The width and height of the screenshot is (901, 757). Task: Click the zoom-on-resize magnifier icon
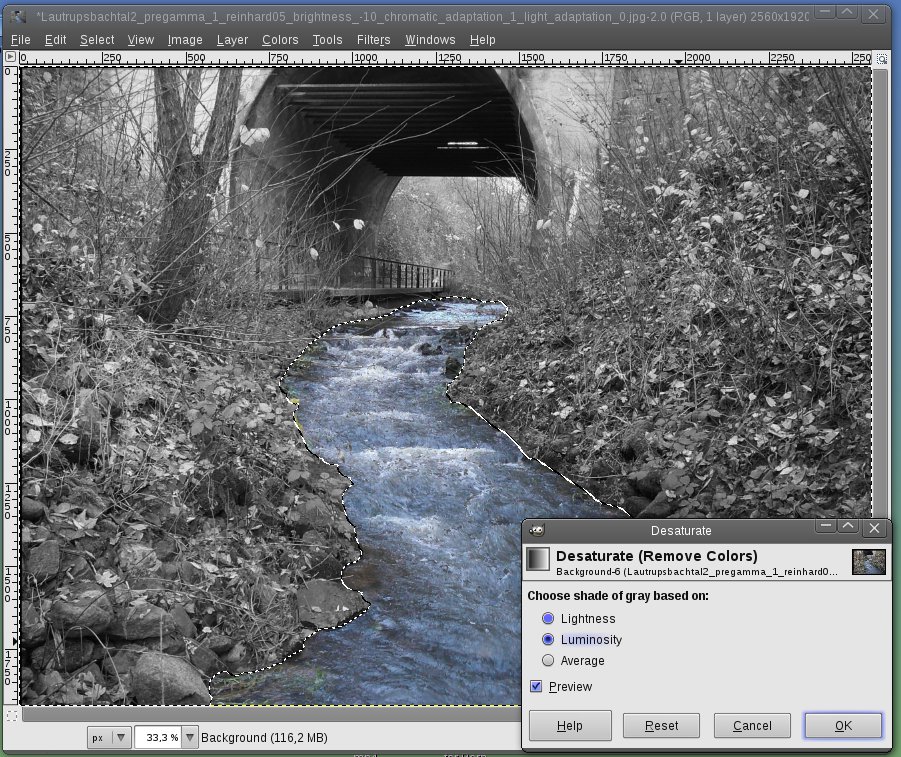882,59
